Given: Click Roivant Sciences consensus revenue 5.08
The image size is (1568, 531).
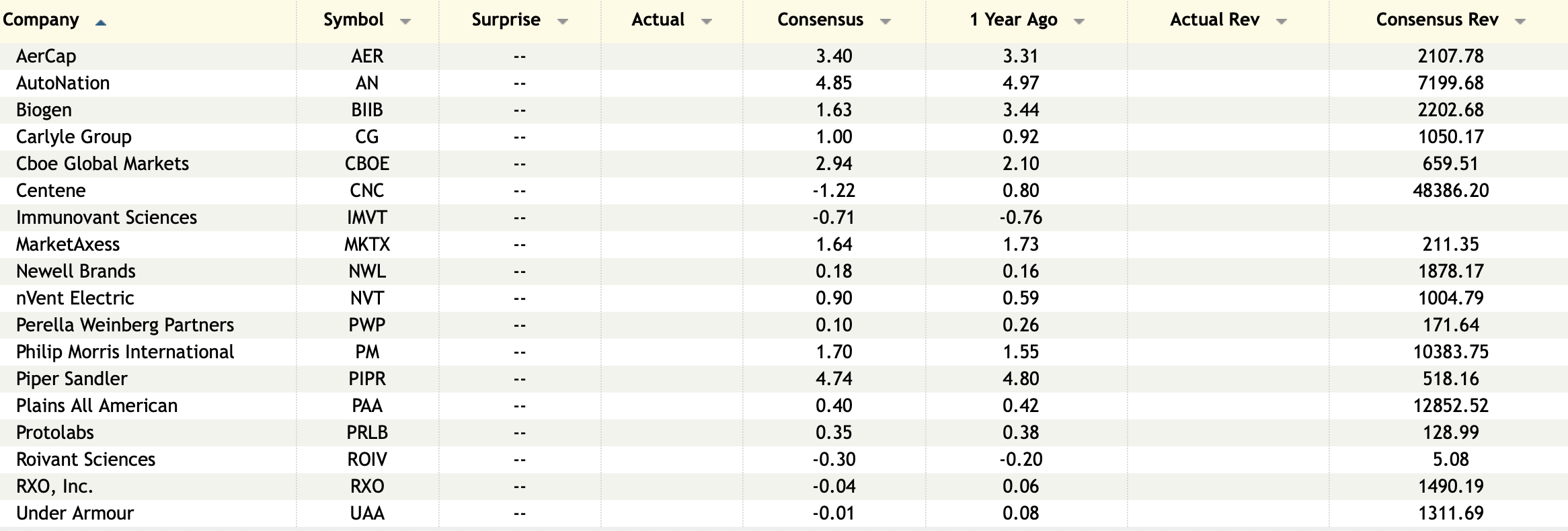Looking at the screenshot, I should tap(1450, 460).
